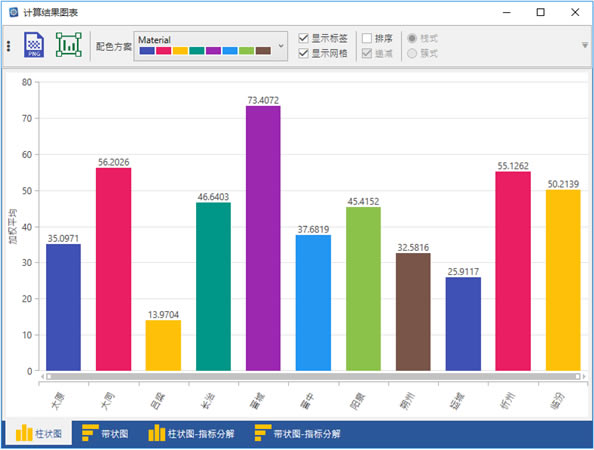The width and height of the screenshot is (594, 450).
Task: Enable the 排序 checkbox
Action: pyautogui.click(x=367, y=38)
